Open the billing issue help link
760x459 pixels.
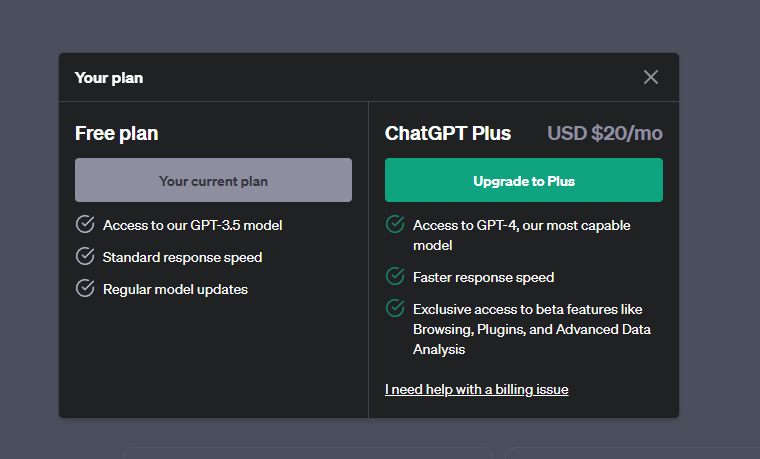476,389
